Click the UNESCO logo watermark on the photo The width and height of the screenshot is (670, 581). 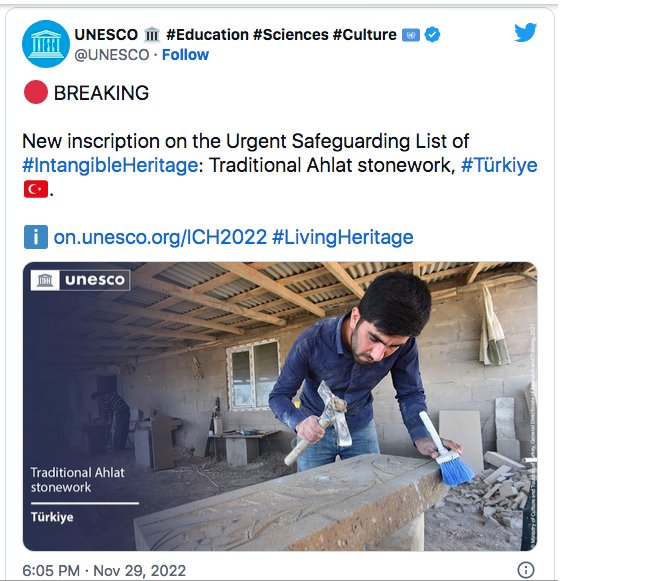point(80,280)
